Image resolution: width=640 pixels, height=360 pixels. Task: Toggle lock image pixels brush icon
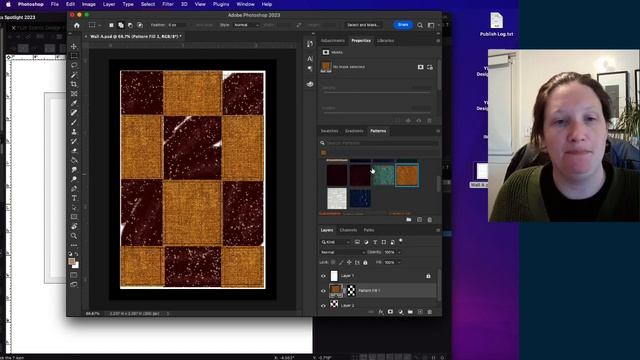(341, 262)
